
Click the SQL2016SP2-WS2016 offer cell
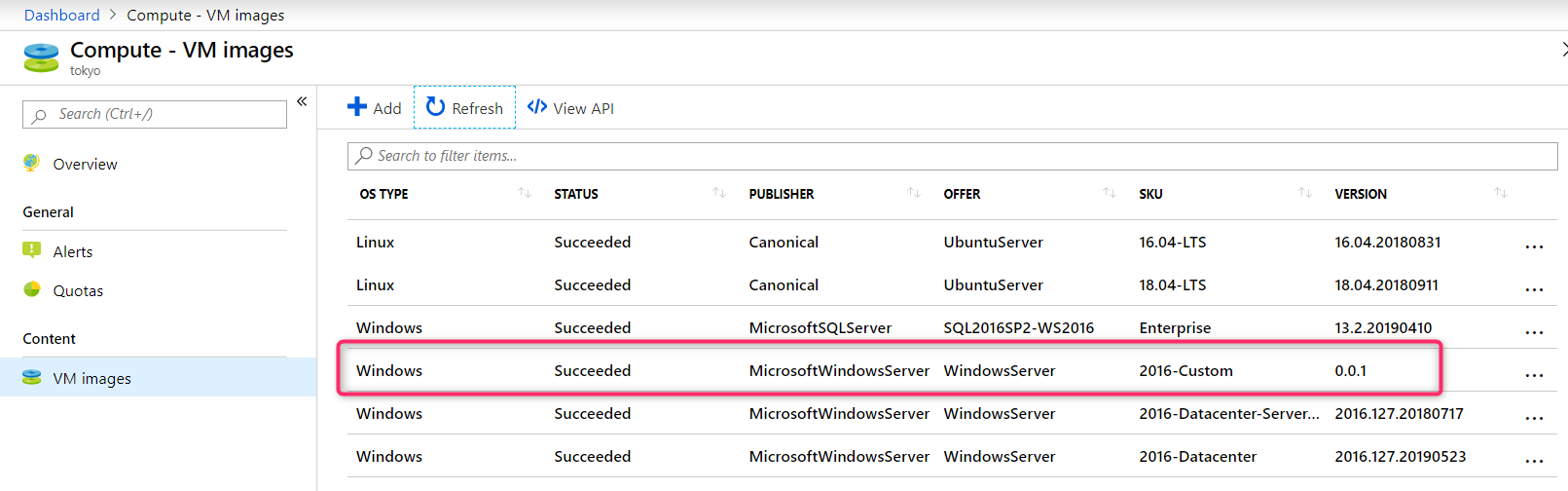click(1019, 328)
